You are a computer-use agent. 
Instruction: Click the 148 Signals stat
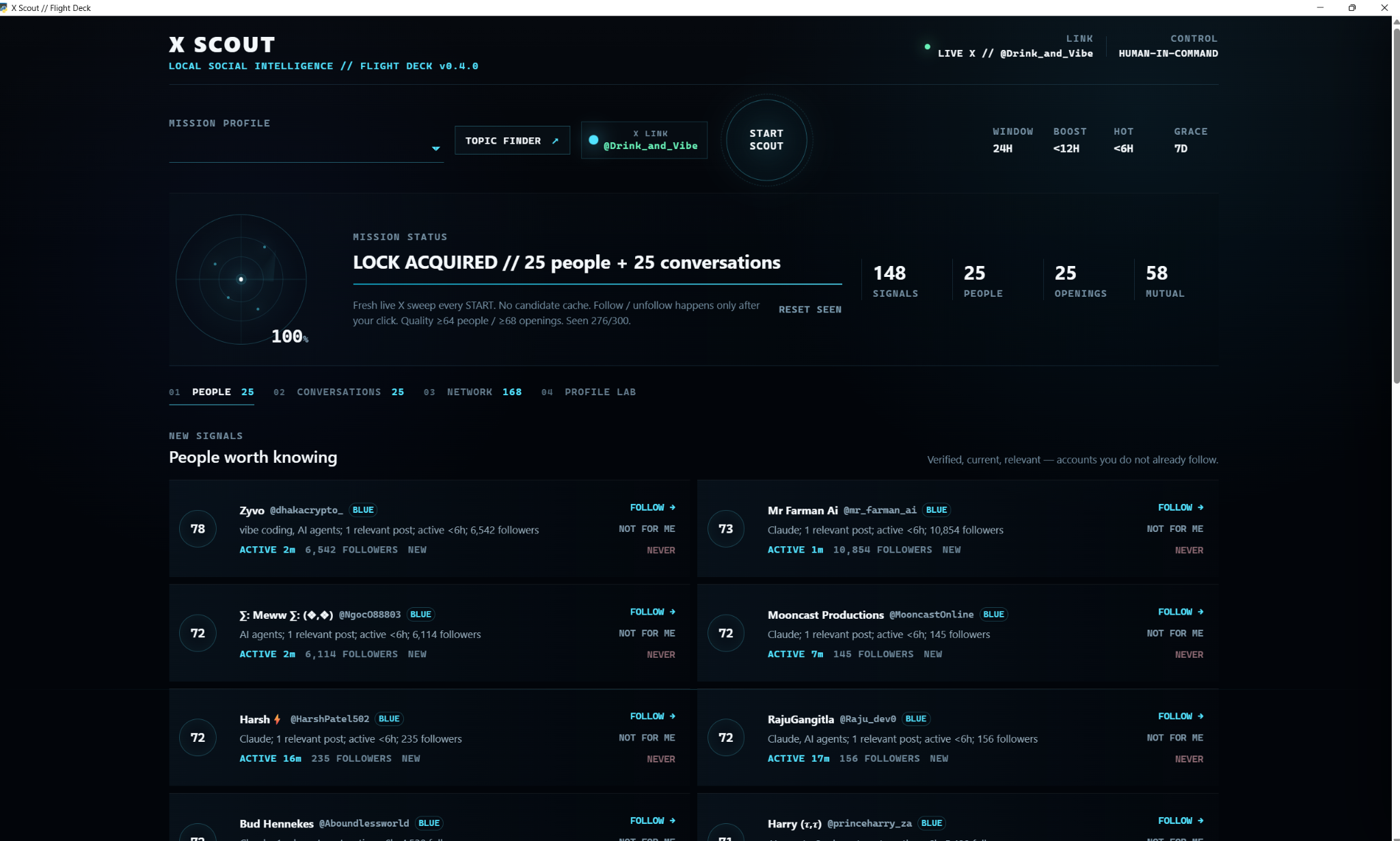tap(895, 281)
